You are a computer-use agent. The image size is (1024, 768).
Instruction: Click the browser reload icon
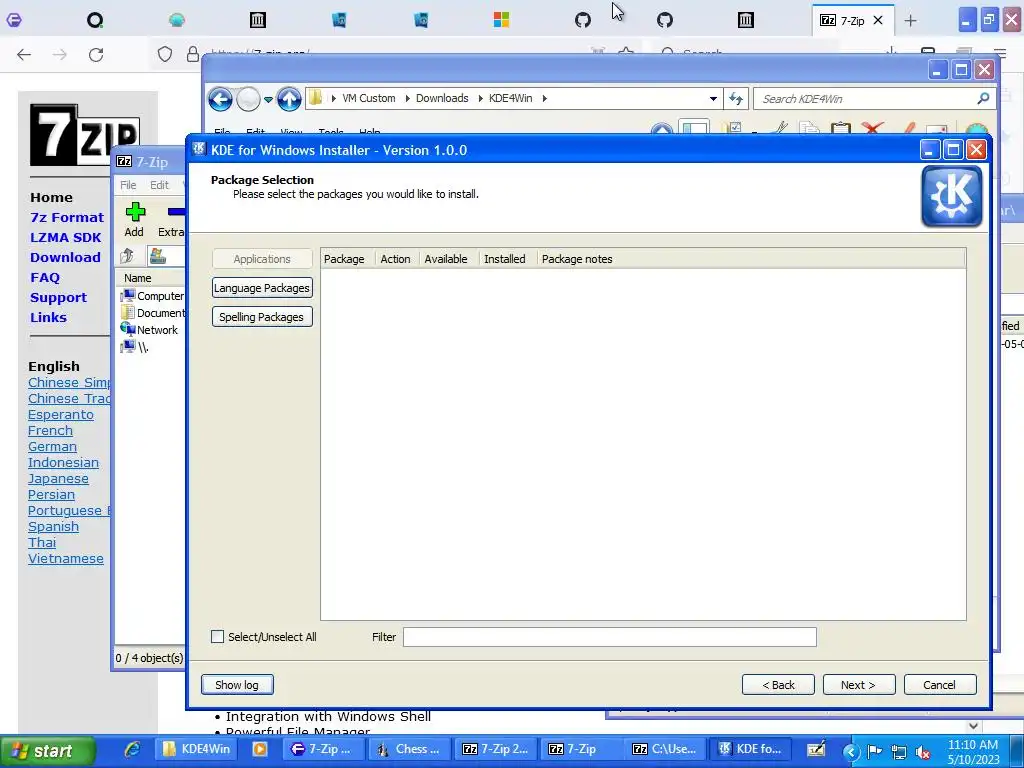(x=96, y=55)
